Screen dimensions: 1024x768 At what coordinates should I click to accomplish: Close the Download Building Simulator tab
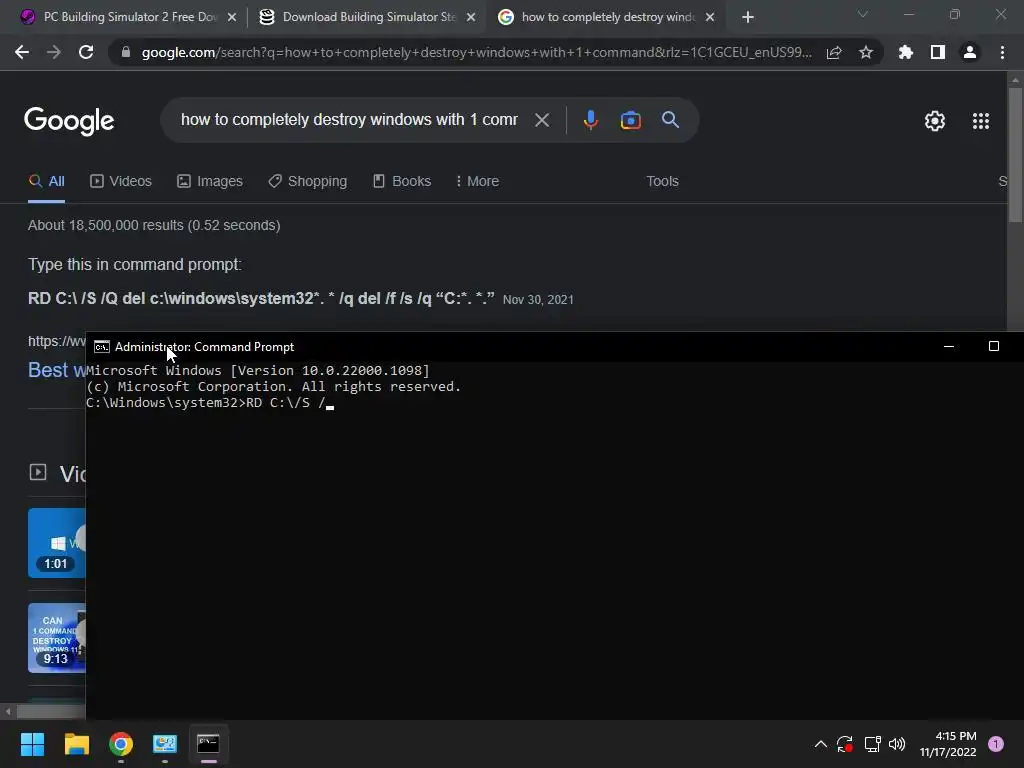point(471,17)
